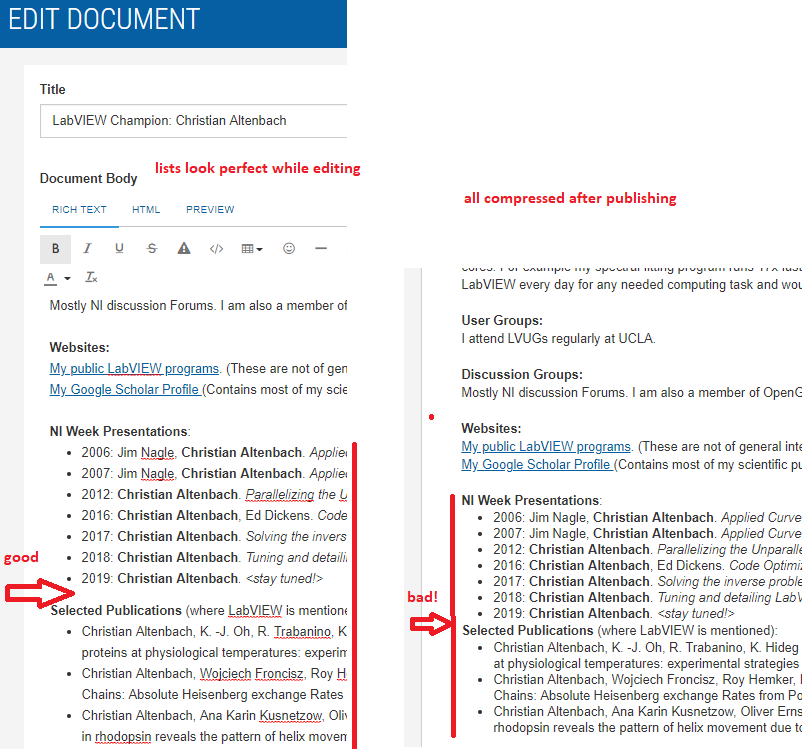Click the 2012 'Parallelizing' item in the published view
This screenshot has height=749, width=802.
[648, 549]
